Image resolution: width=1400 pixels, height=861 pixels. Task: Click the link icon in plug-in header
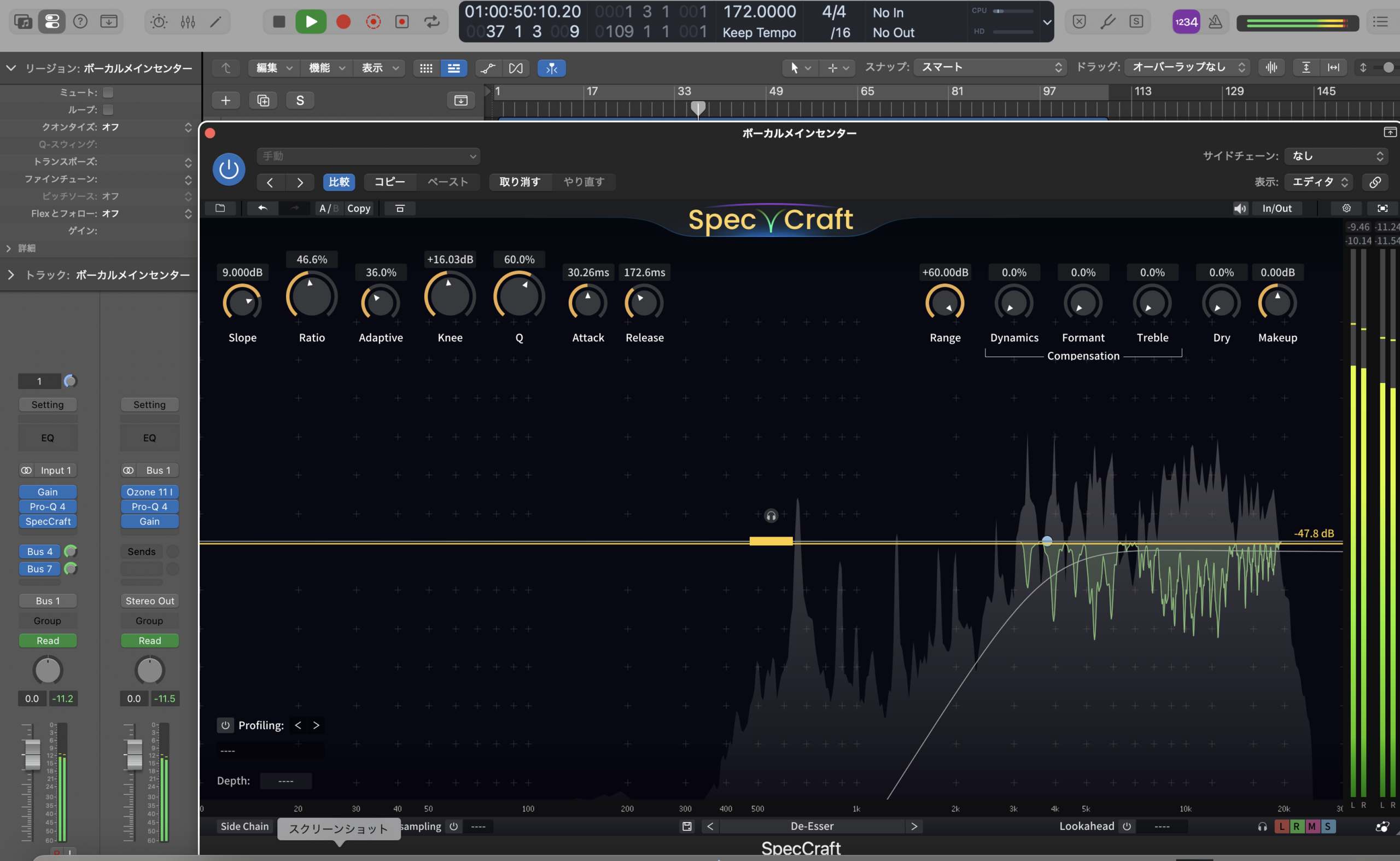[x=1375, y=182]
